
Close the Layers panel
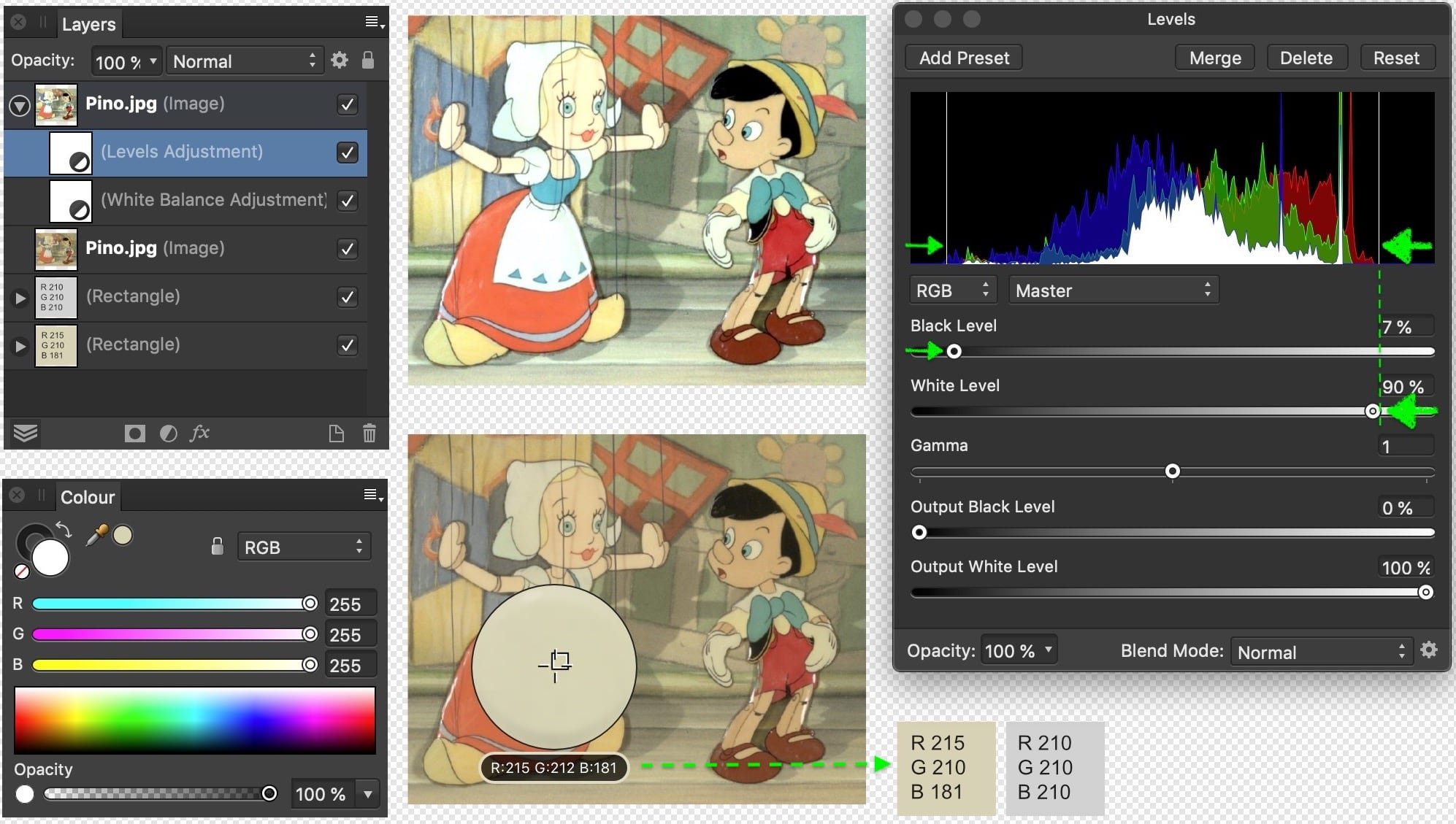18,23
